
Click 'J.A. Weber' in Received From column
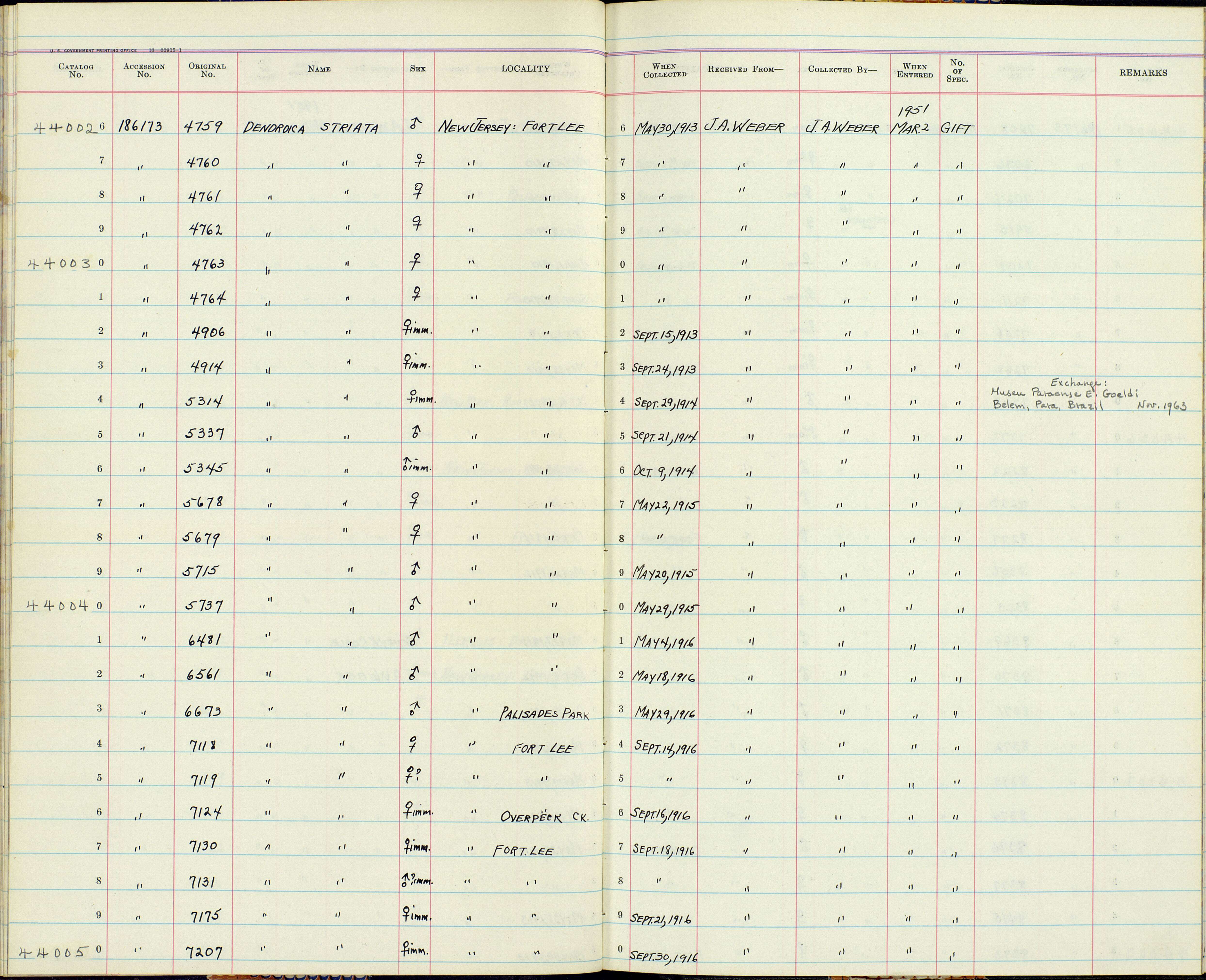pyautogui.click(x=744, y=127)
